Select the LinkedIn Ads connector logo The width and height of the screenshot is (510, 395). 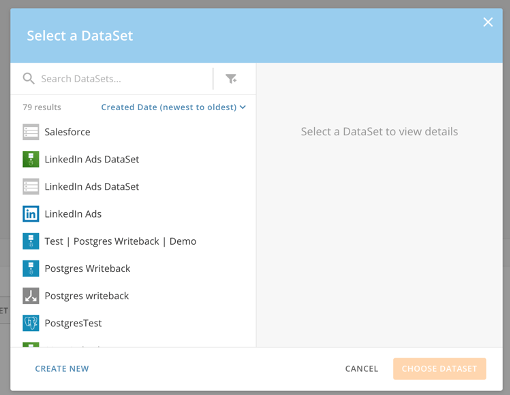(31, 214)
